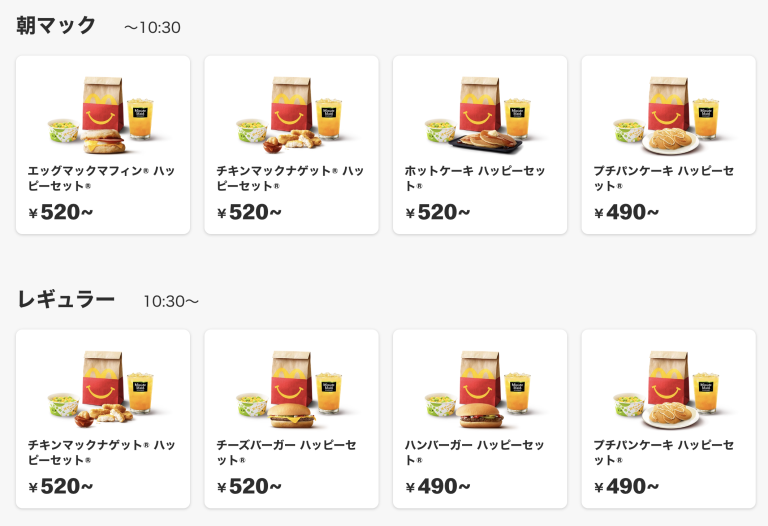This screenshot has width=768, height=526.
Task: Select the チーズバーガー ハッピーセット title
Action: click(286, 452)
